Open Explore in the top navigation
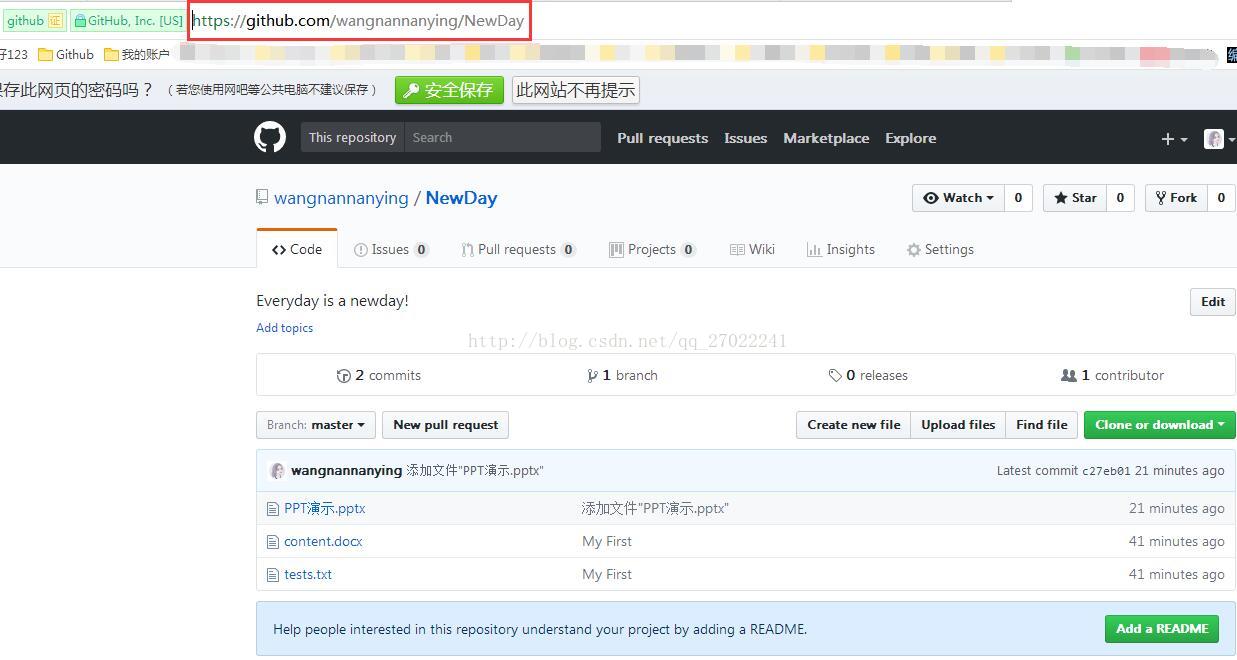The width and height of the screenshot is (1237, 660). tap(910, 138)
